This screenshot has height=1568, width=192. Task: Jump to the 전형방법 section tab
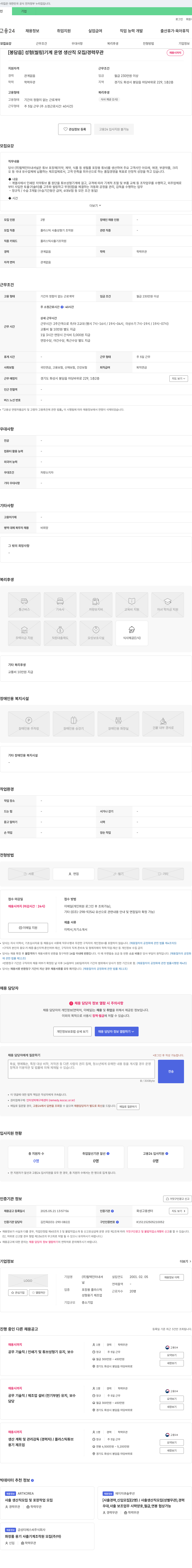point(148,44)
